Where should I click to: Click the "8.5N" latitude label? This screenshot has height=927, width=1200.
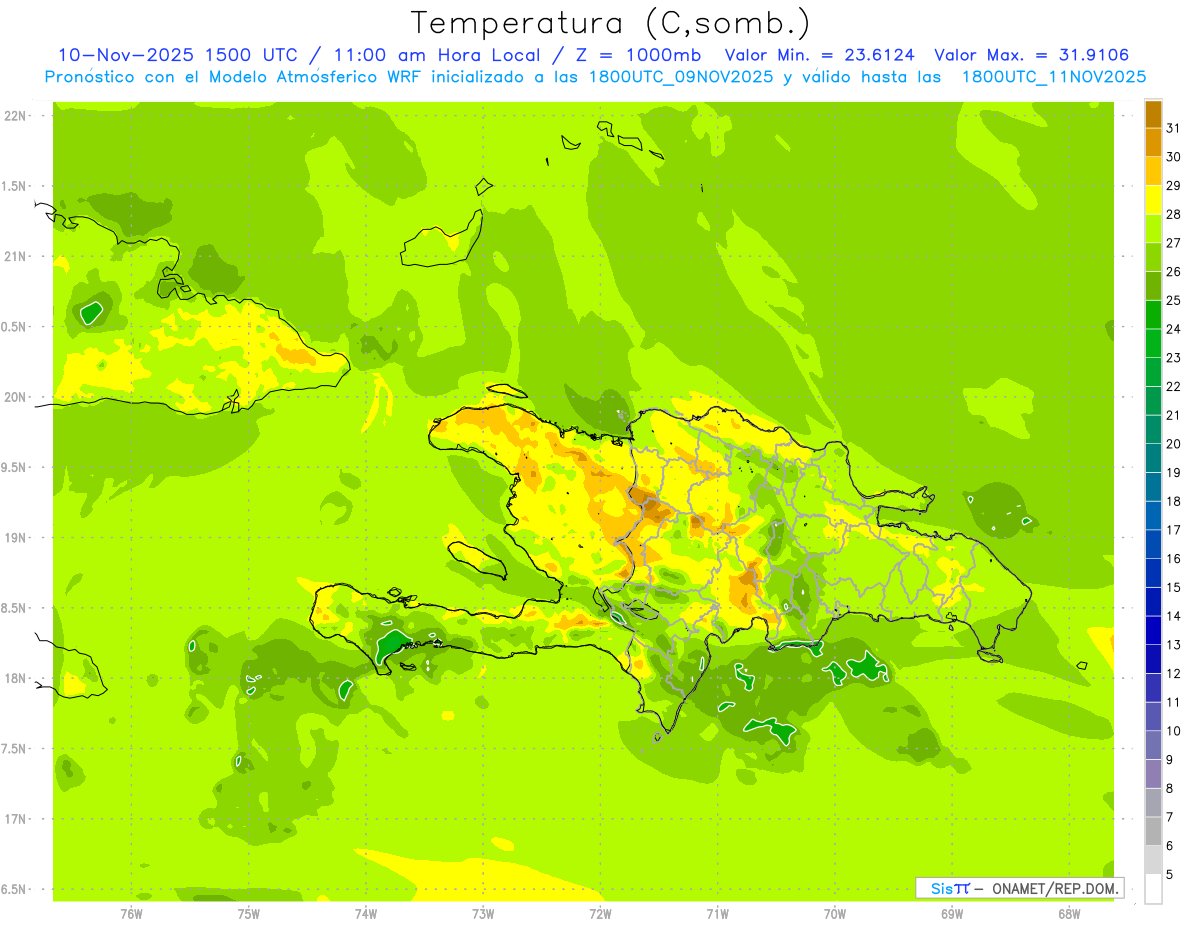click(14, 608)
